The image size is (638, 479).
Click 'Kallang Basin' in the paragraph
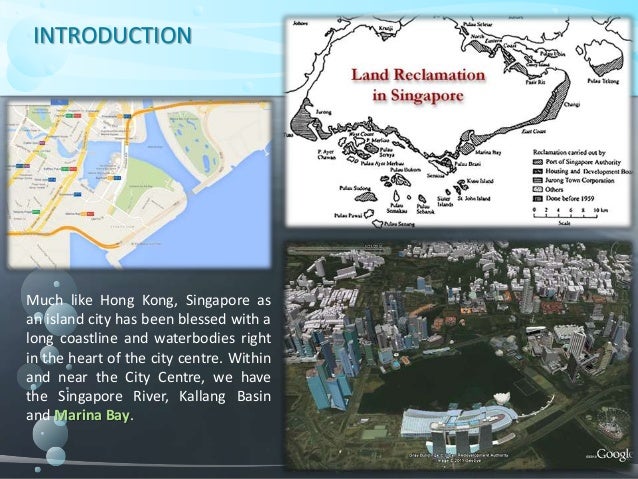click(225, 396)
